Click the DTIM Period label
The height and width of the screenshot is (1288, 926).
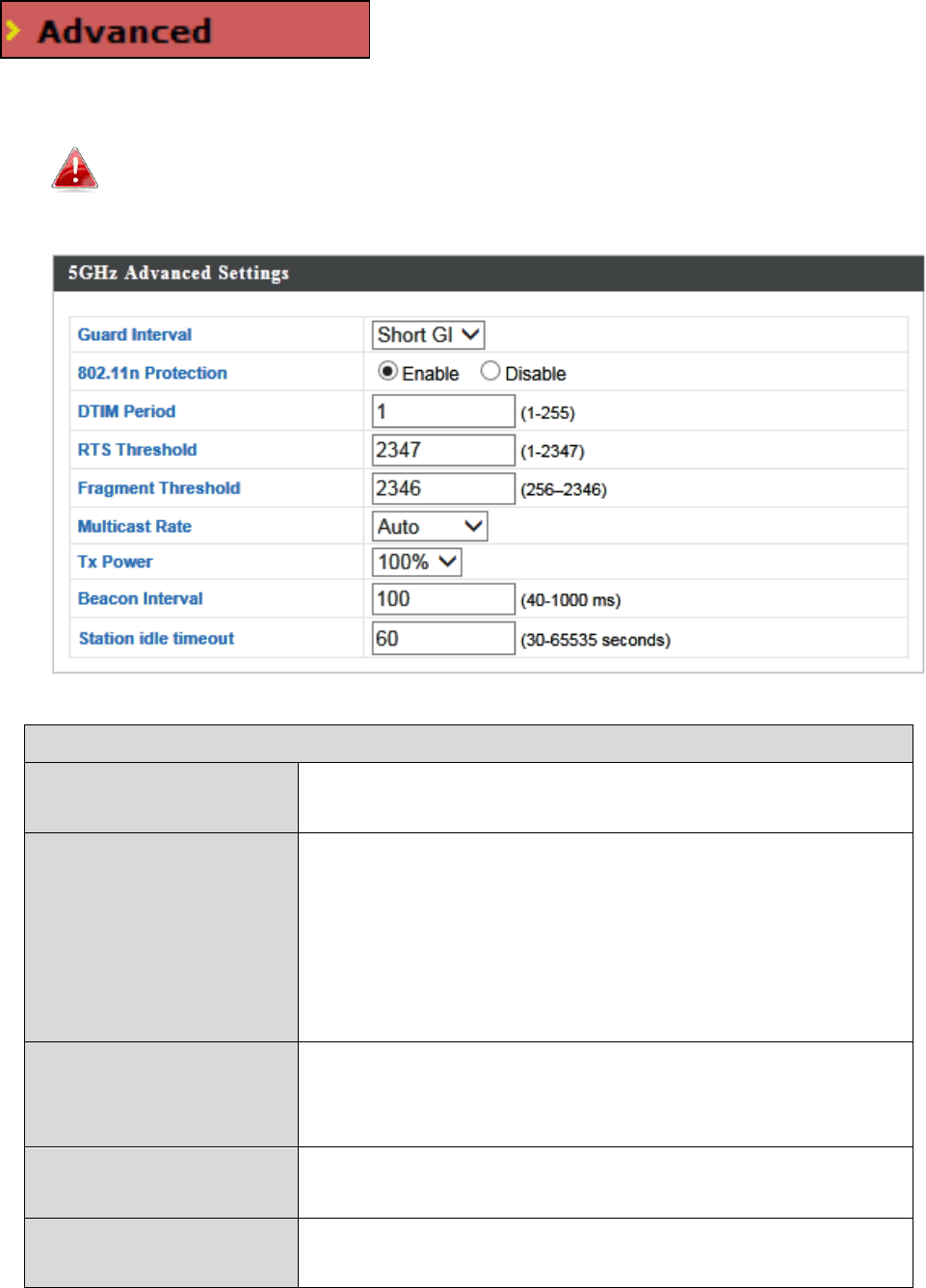(126, 411)
